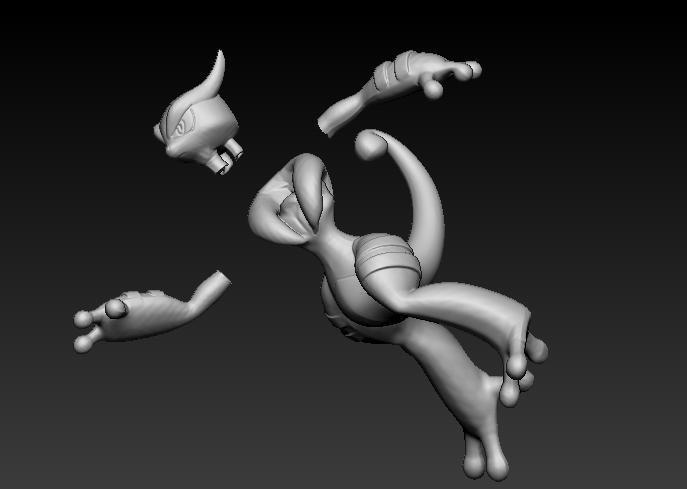Select the lower-left detached arm mesh
The image size is (687, 489).
(150, 311)
